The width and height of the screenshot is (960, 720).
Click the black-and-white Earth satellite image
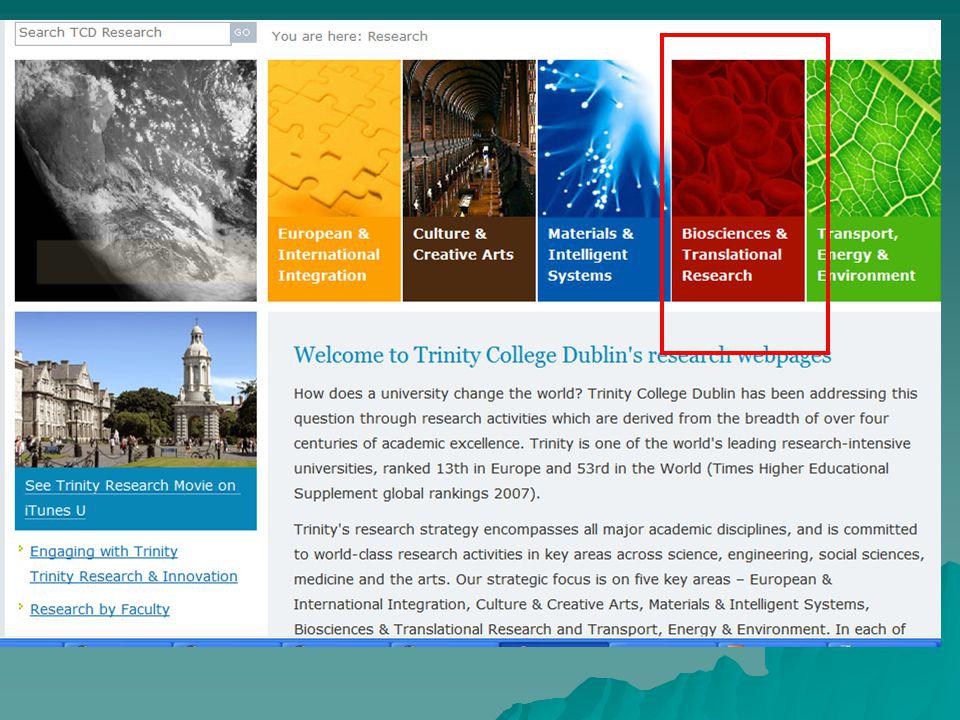pos(136,181)
